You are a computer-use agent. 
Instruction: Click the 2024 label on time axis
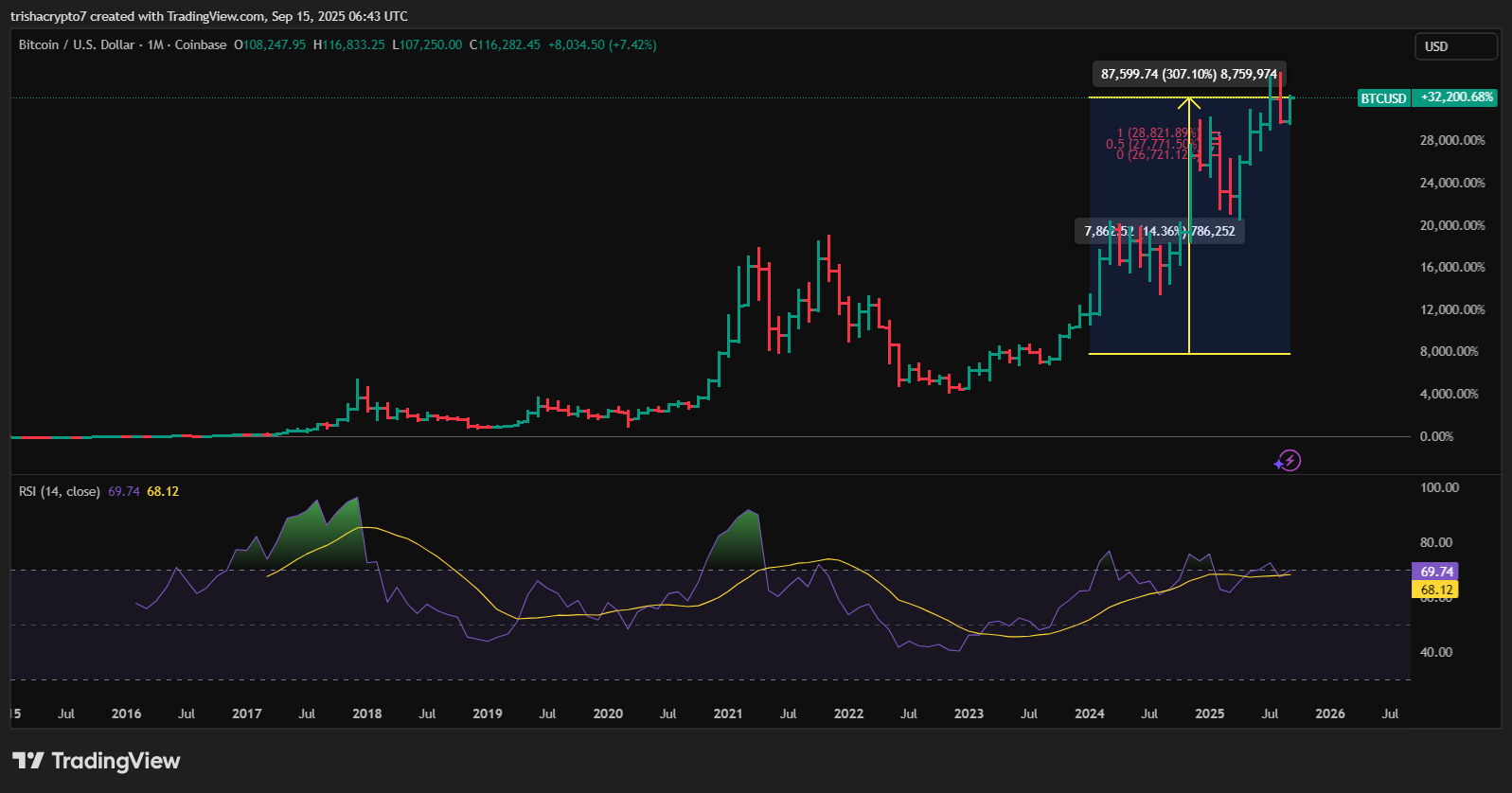pyautogui.click(x=1089, y=714)
